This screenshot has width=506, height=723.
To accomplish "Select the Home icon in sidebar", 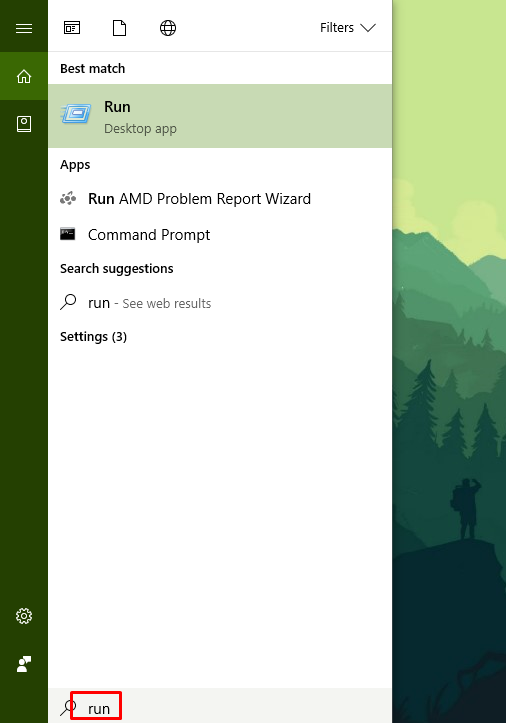I will 24,76.
